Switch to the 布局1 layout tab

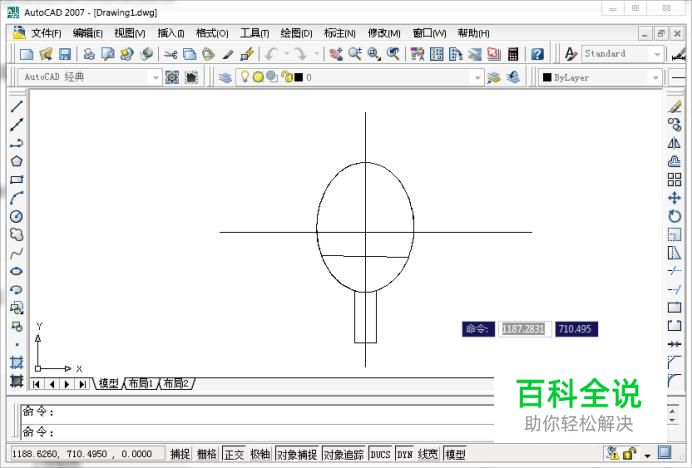pos(141,383)
